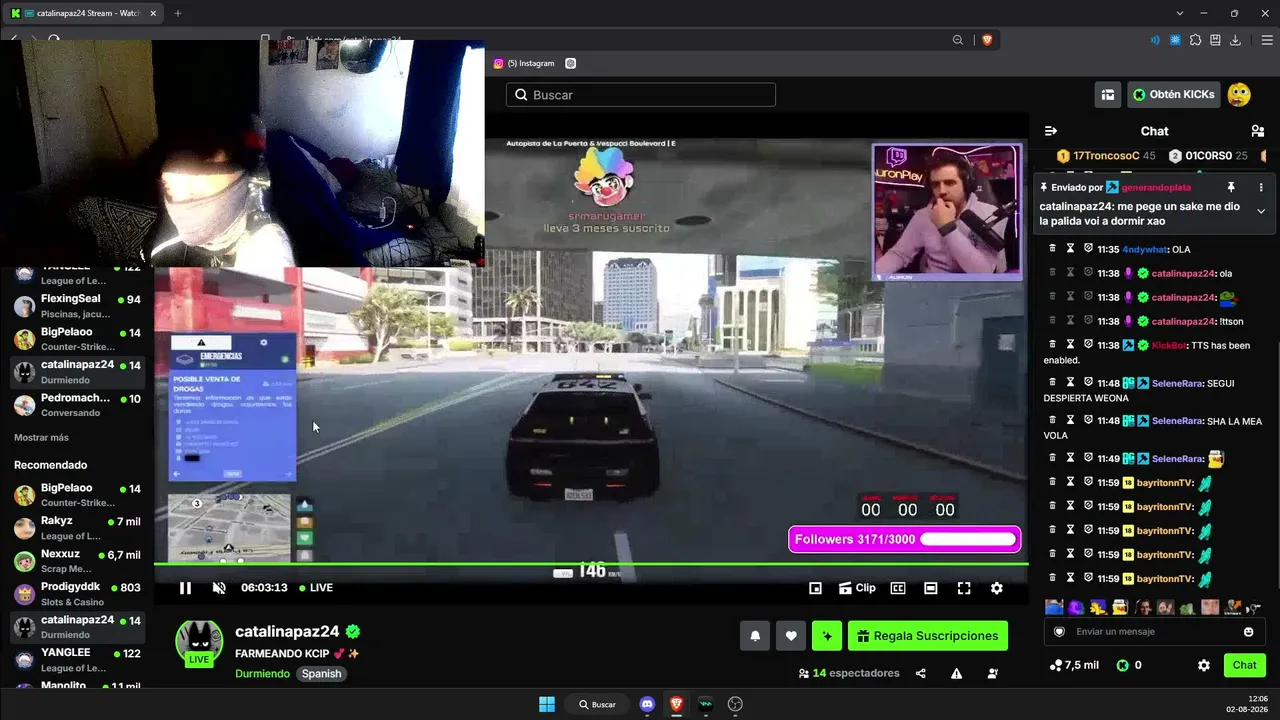Click the green sparkle subscribe button
Screen dimensions: 1280x720
point(827,636)
